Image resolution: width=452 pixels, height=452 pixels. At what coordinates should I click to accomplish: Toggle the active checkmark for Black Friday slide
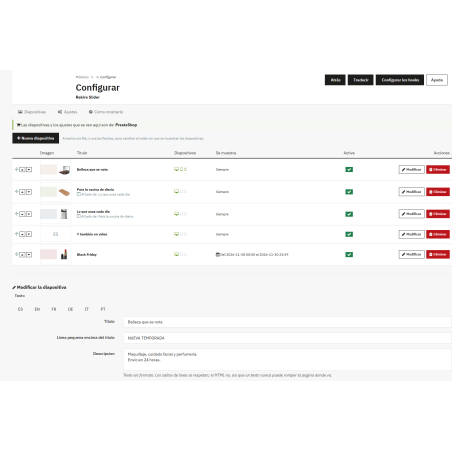(349, 254)
